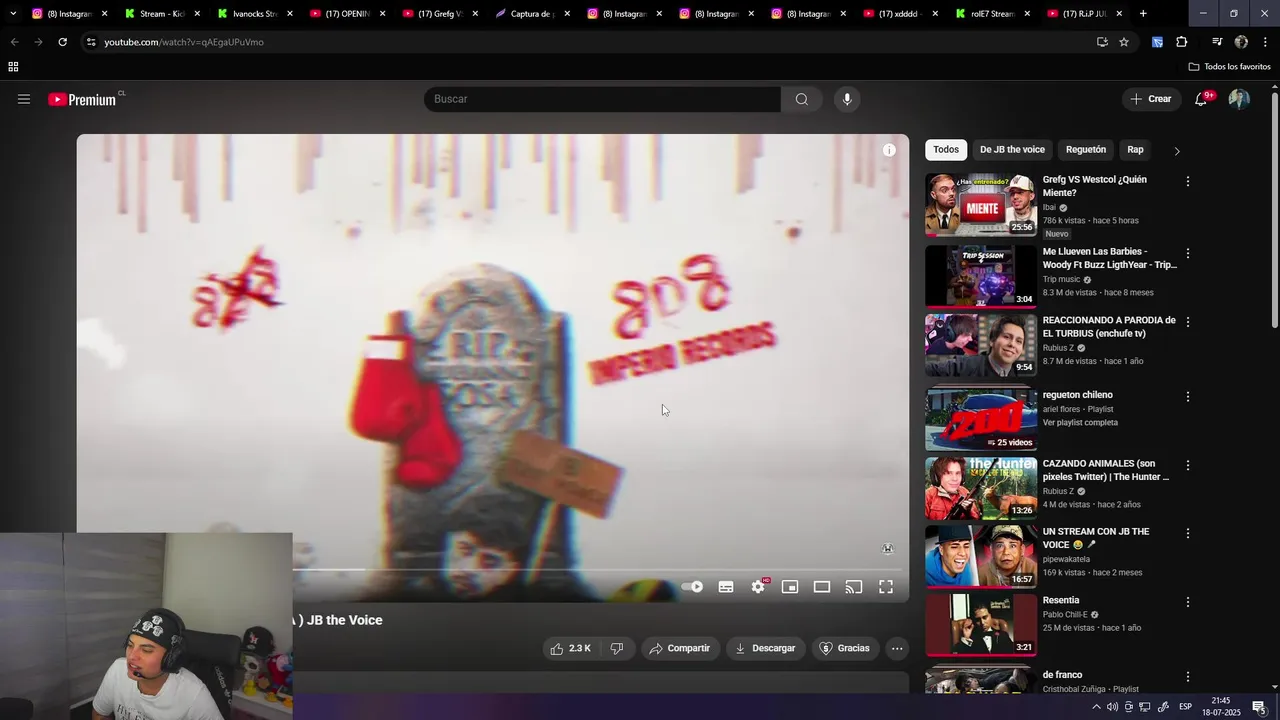
Task: Show hidden system tray icons
Action: 1096,707
